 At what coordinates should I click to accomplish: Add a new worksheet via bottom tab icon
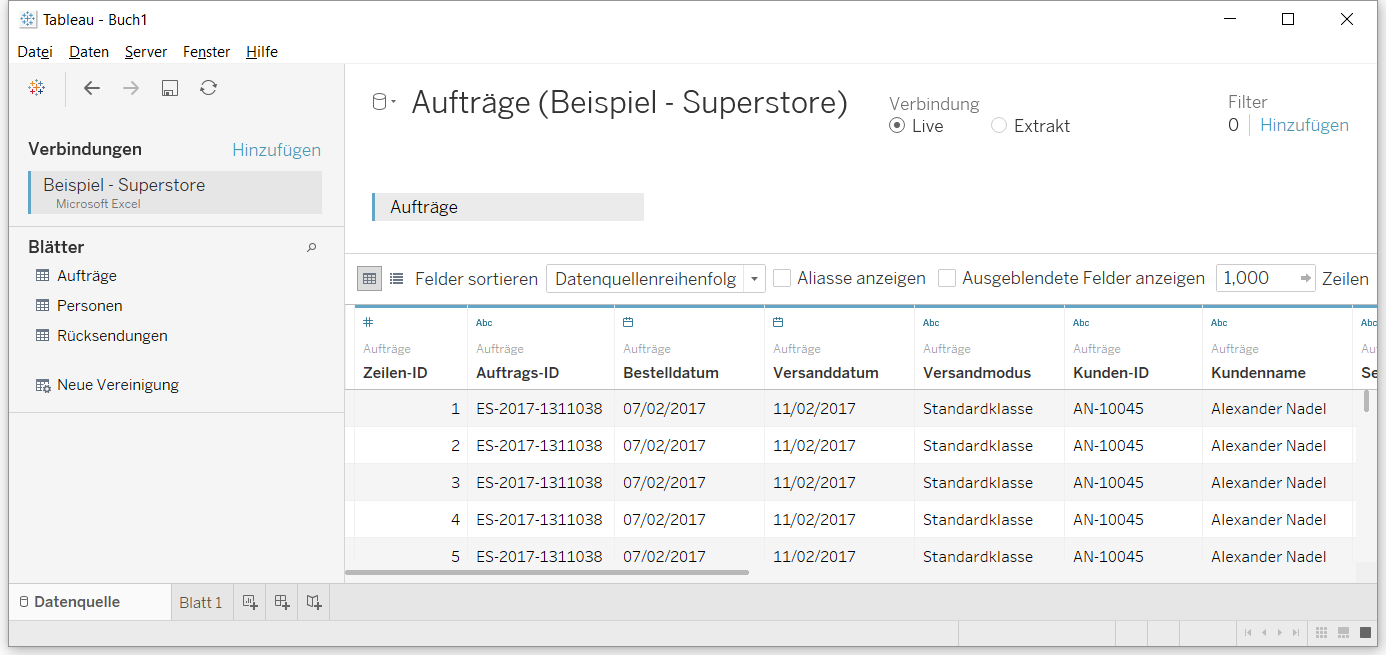250,602
